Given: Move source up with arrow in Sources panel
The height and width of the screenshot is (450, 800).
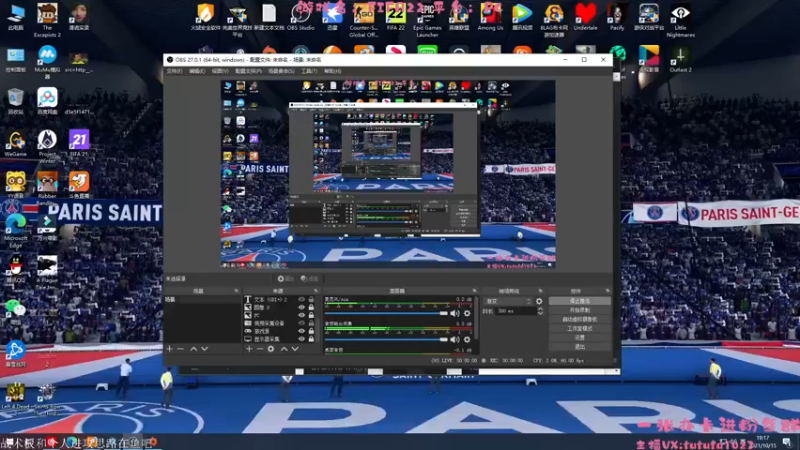Looking at the screenshot, I should [x=284, y=349].
